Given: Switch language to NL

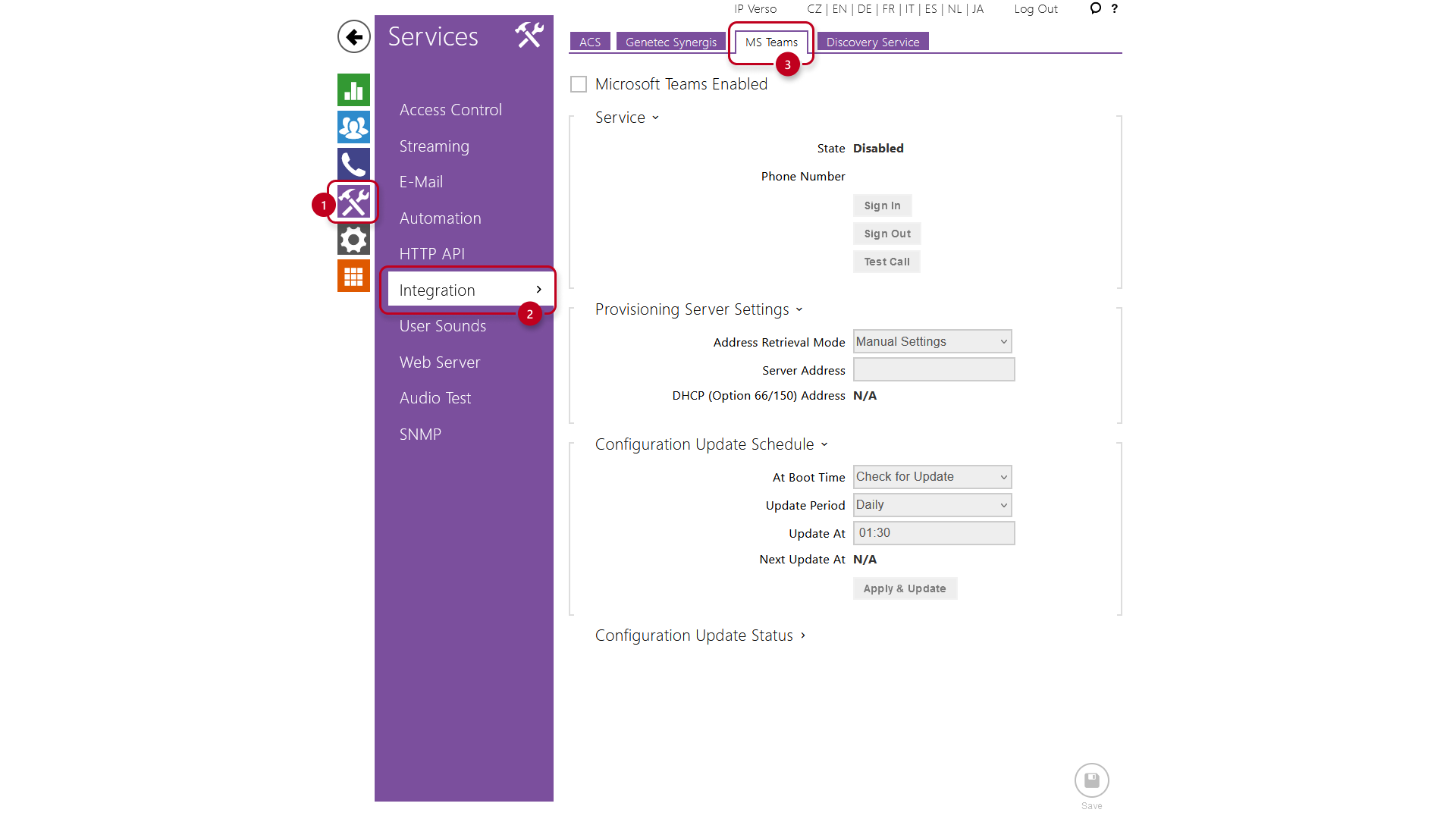Looking at the screenshot, I should [x=955, y=9].
